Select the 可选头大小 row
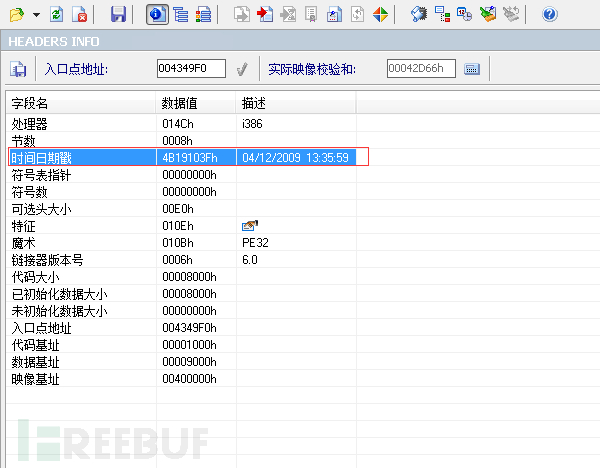The height and width of the screenshot is (468, 600). [181, 209]
